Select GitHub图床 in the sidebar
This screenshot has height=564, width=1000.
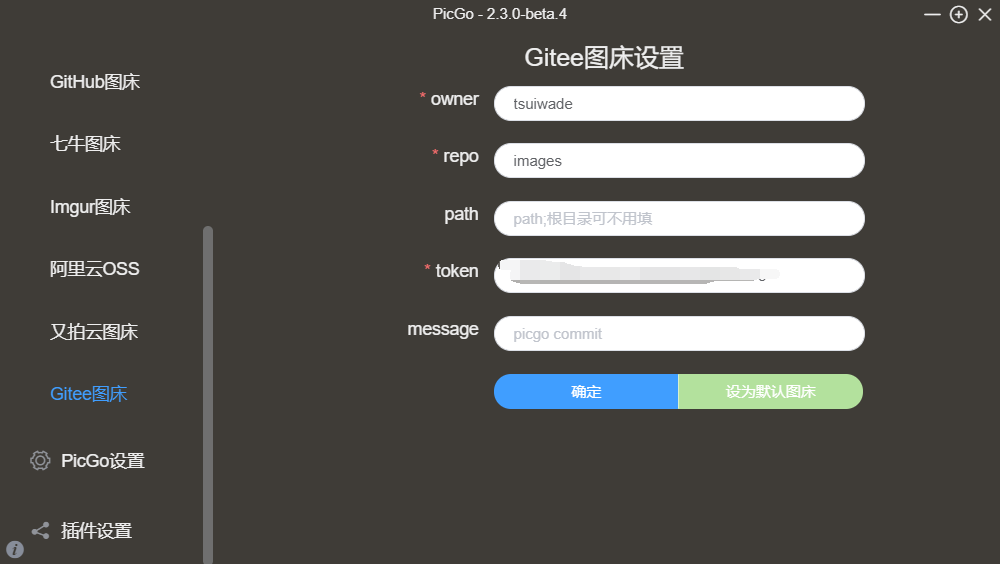(x=95, y=82)
